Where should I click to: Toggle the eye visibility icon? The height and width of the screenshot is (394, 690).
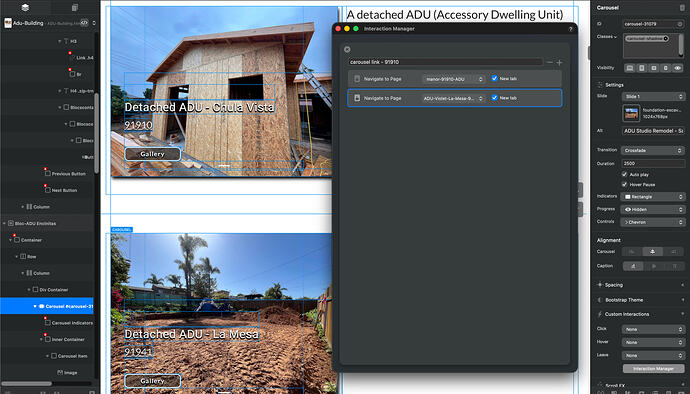click(x=678, y=68)
